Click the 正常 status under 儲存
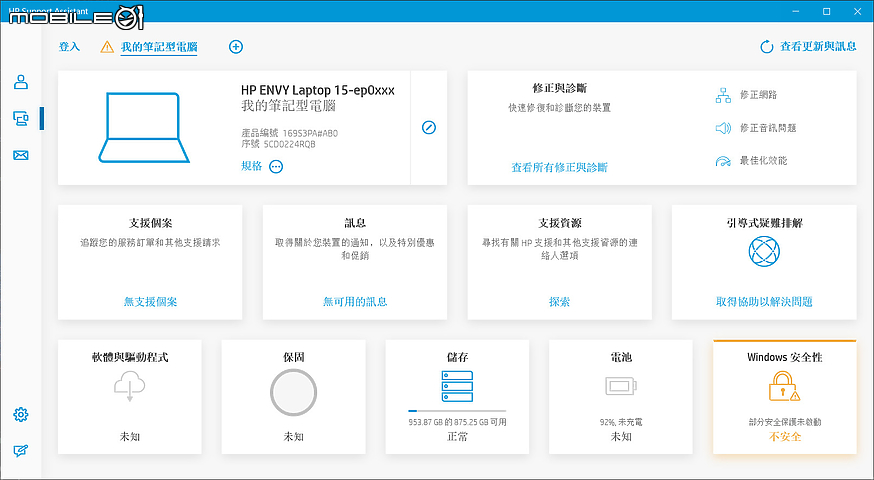874x480 pixels. (x=457, y=437)
